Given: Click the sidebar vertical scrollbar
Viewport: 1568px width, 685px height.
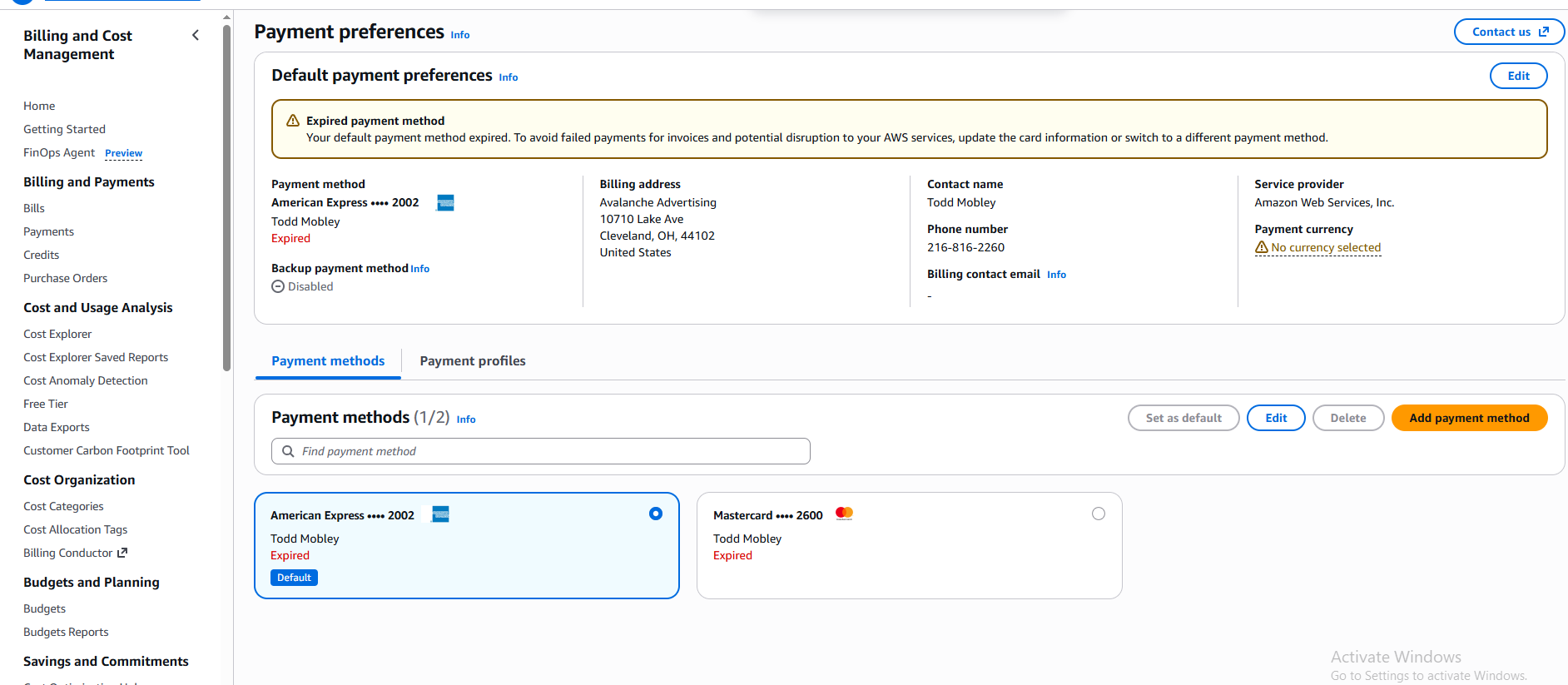Looking at the screenshot, I should click(226, 198).
